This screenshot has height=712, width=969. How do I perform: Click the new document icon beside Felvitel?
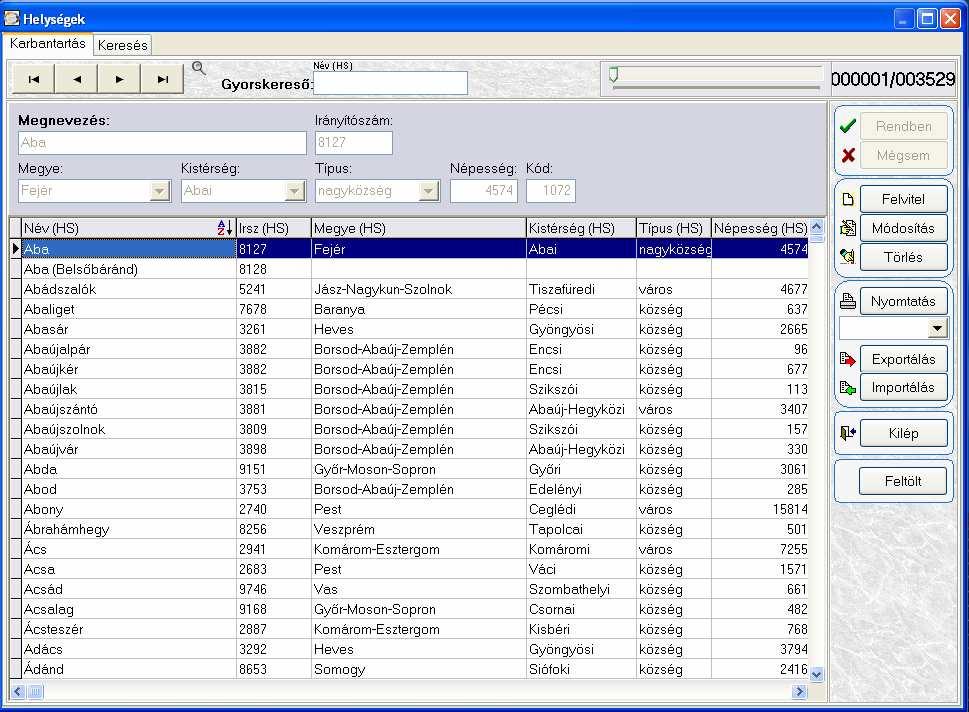click(848, 199)
